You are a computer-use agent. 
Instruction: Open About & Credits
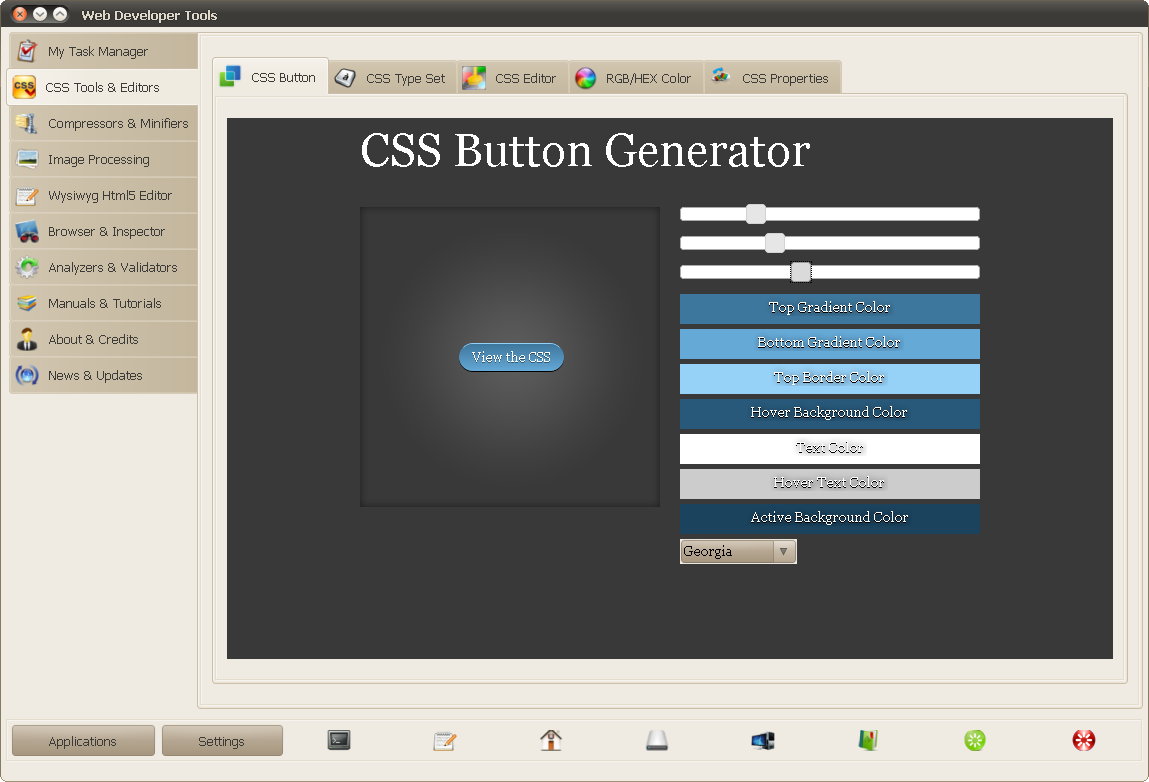tap(103, 339)
